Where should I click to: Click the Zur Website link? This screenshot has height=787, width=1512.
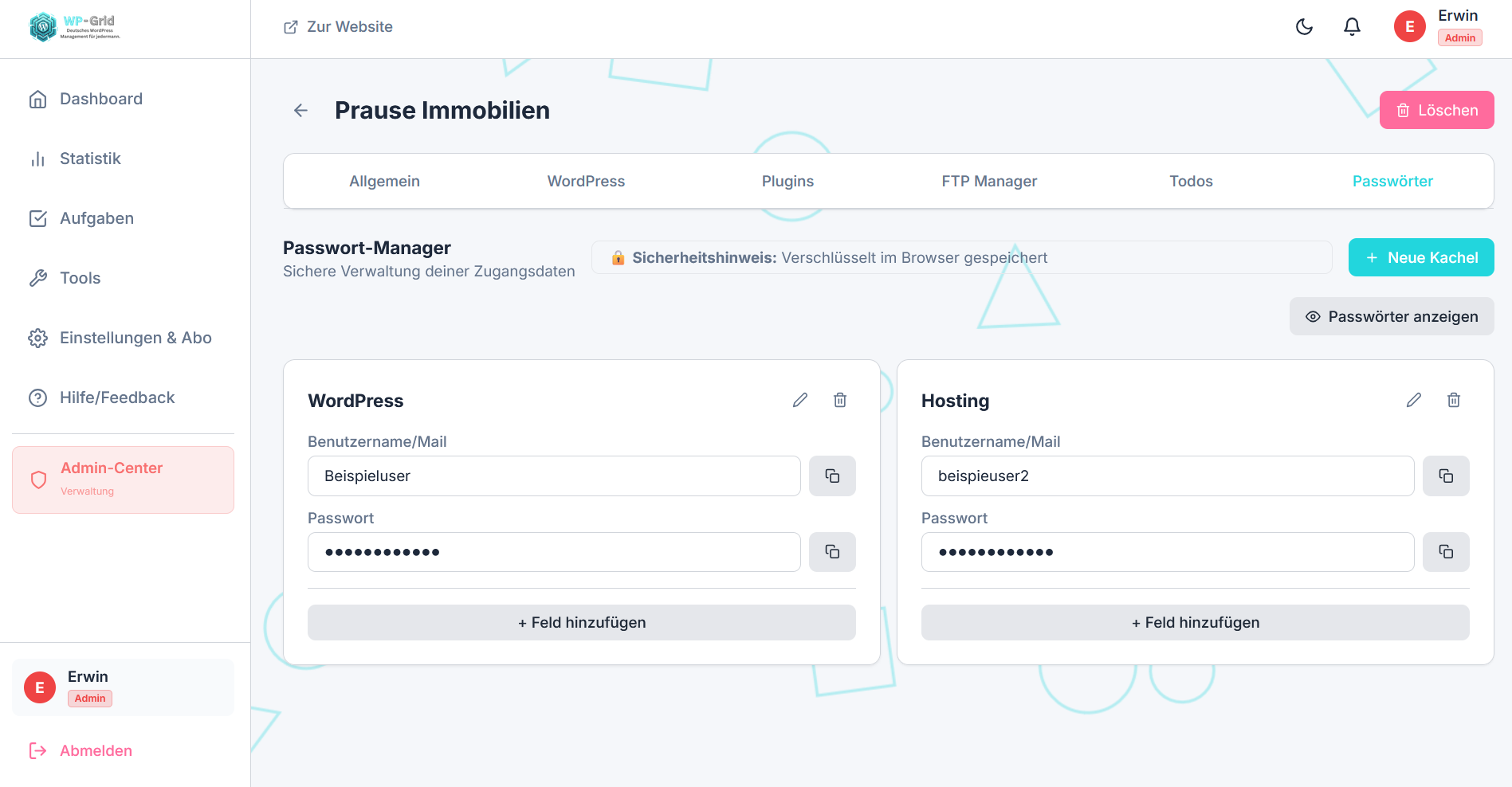(x=337, y=26)
